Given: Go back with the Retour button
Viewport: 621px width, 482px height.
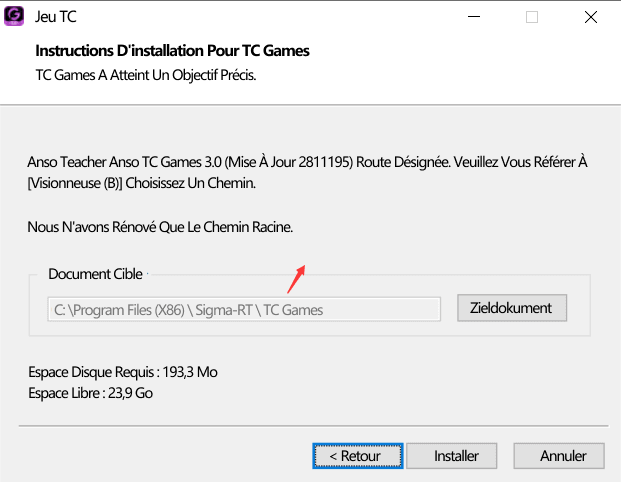Looking at the screenshot, I should click(358, 455).
